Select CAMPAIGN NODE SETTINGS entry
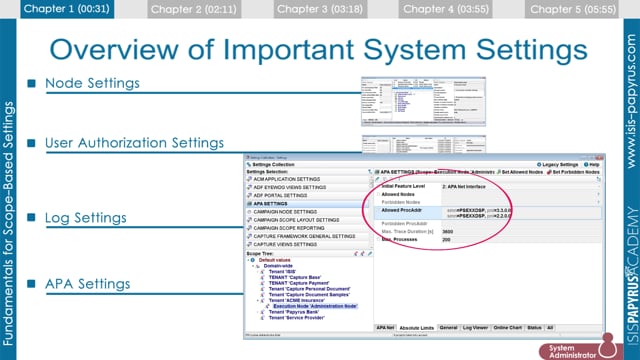Image resolution: width=640 pixels, height=360 pixels. (x=285, y=212)
